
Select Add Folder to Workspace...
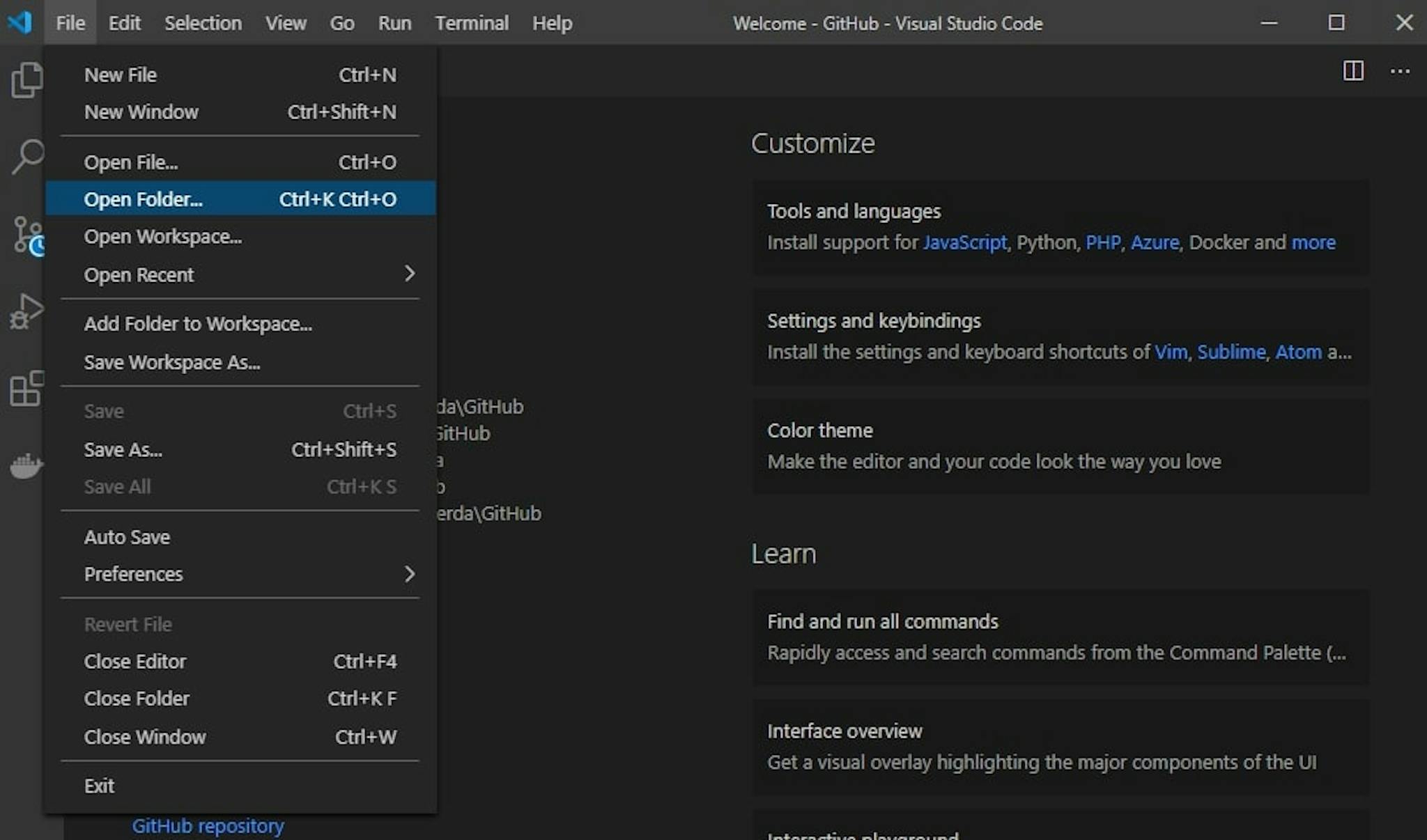point(240,324)
